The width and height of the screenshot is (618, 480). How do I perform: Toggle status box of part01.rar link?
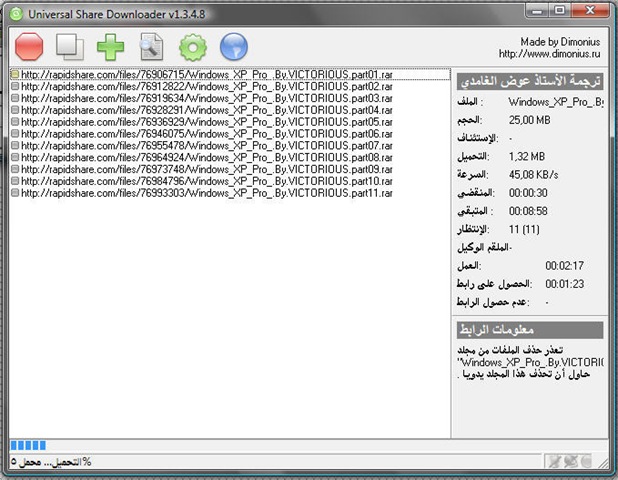(x=15, y=74)
